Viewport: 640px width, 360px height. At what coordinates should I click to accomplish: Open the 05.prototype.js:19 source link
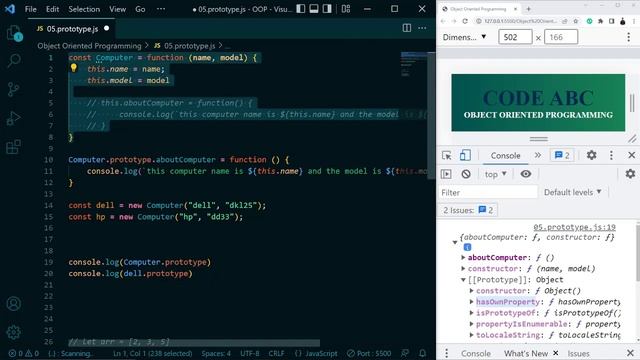(574, 227)
